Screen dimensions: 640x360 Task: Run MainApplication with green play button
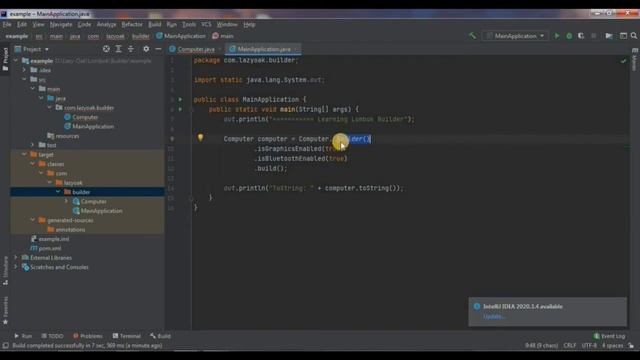click(x=557, y=36)
